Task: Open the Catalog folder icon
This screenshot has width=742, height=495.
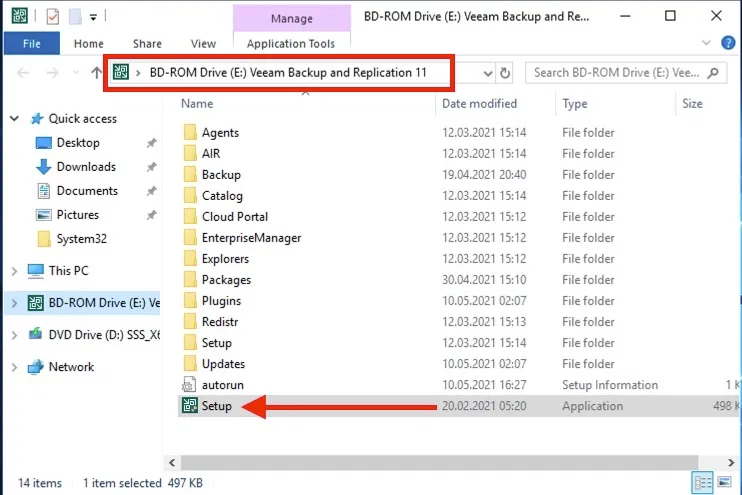Action: coord(190,195)
